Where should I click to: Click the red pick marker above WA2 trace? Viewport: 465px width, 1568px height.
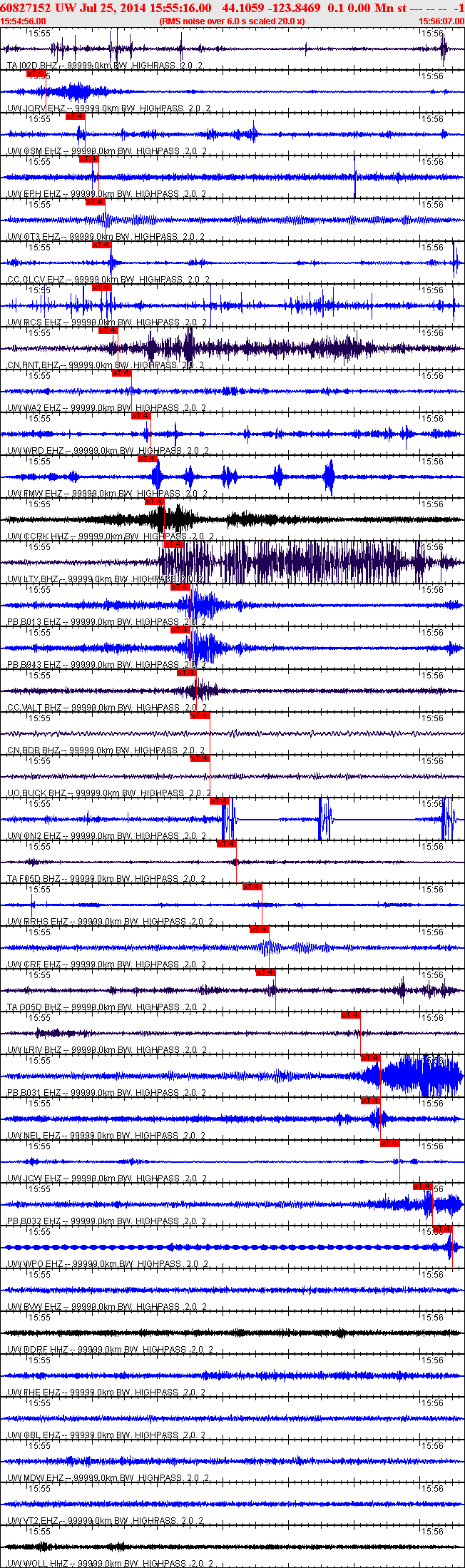pyautogui.click(x=122, y=372)
